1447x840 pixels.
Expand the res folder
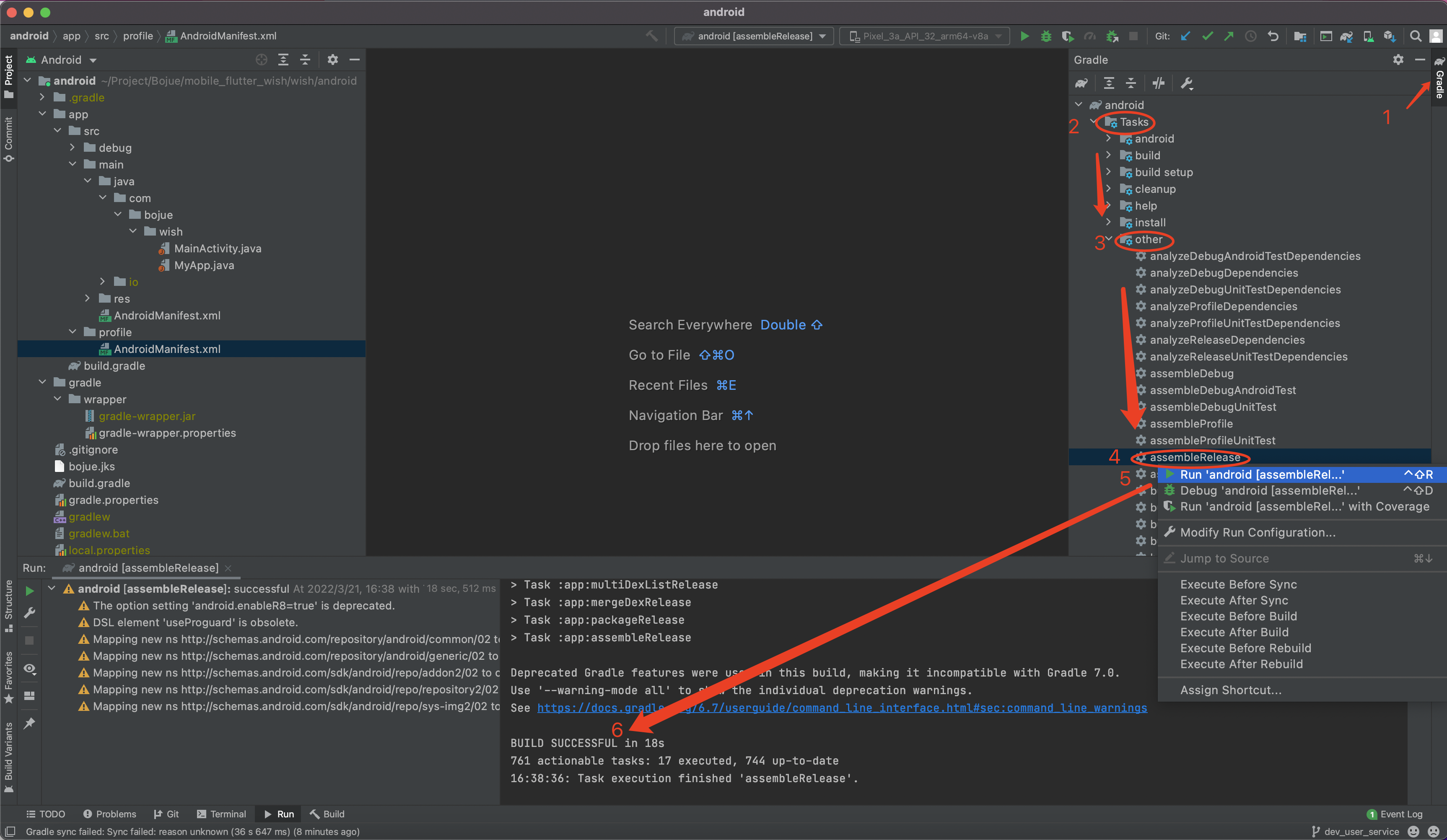pyautogui.click(x=87, y=298)
